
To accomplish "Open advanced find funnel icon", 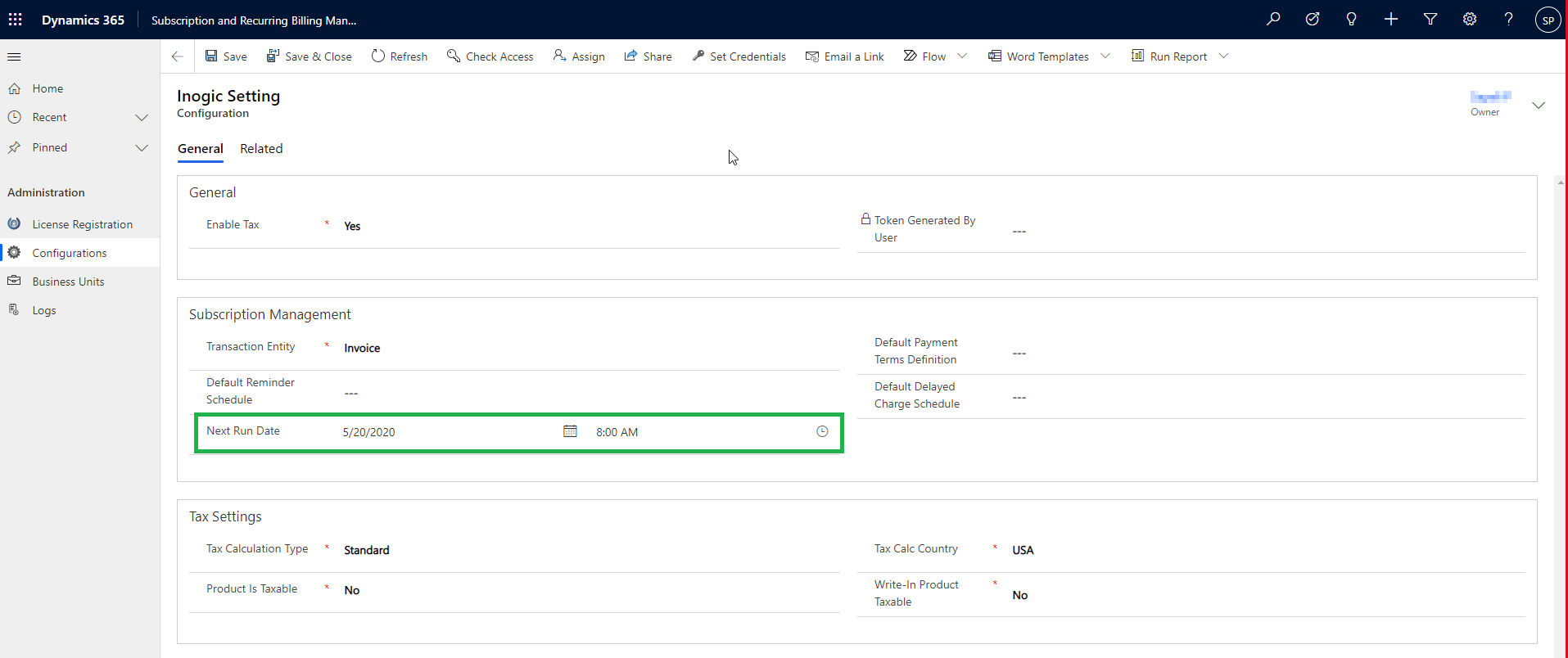I will [1430, 19].
